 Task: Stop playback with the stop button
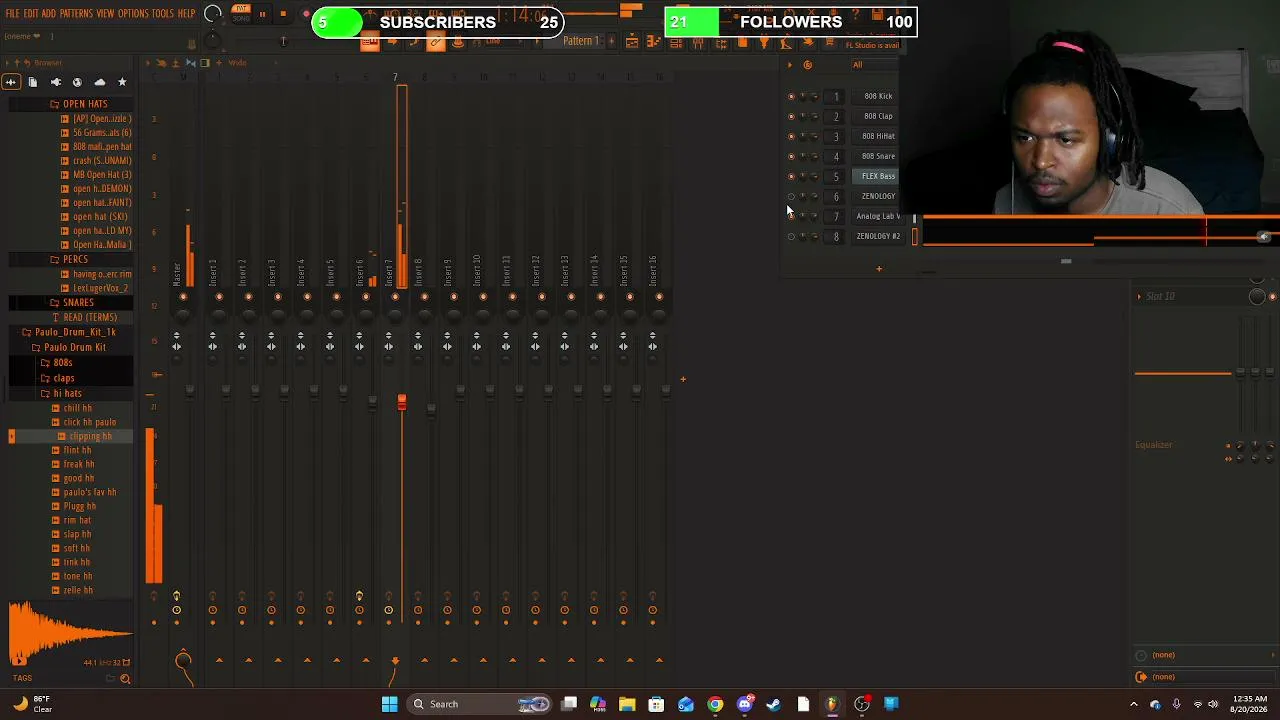(x=283, y=14)
